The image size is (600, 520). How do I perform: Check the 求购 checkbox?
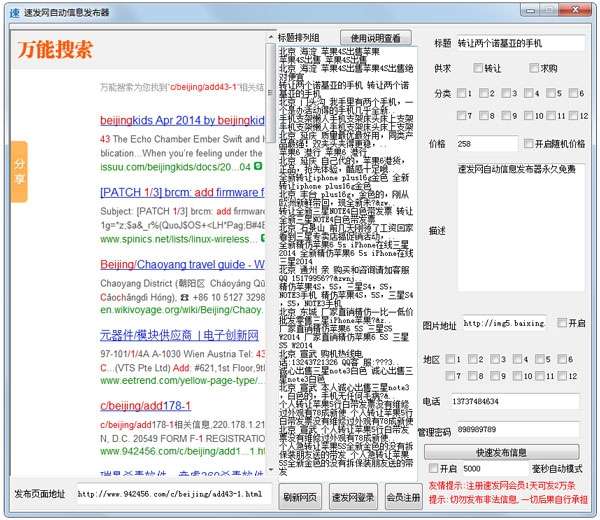533,68
